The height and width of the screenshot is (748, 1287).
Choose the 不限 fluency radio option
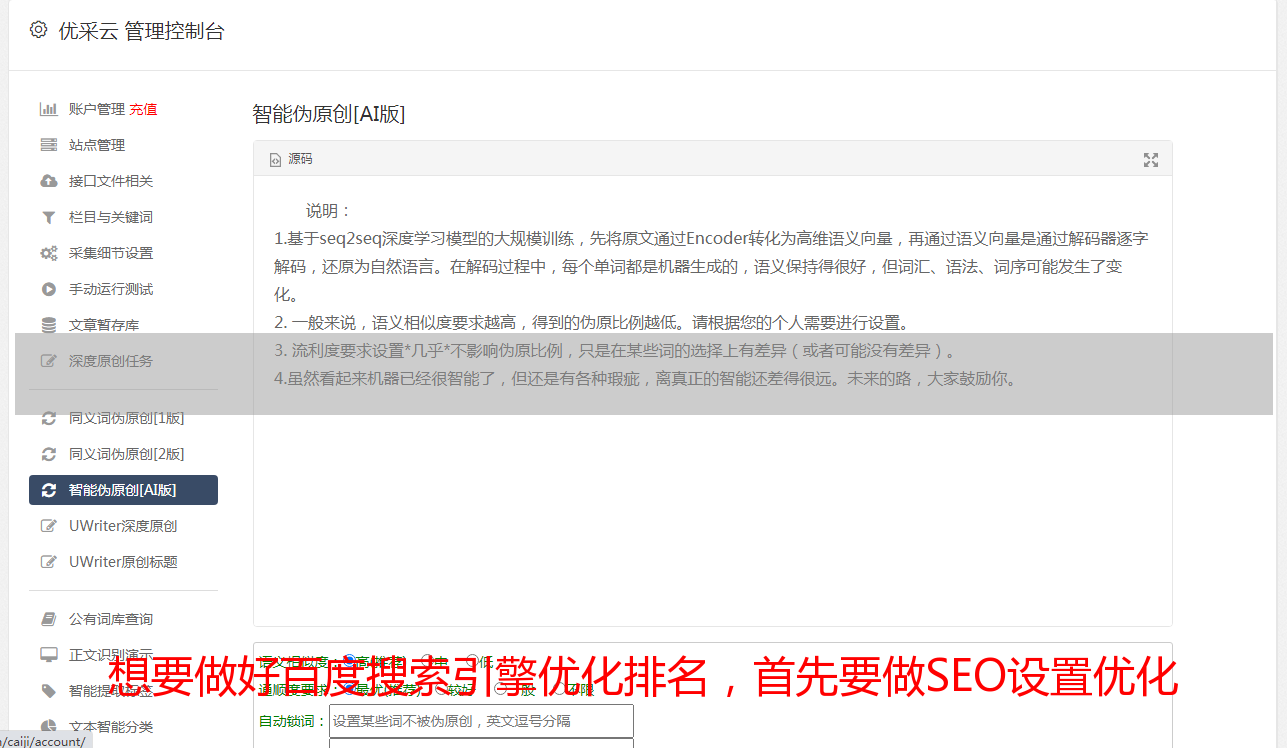(x=557, y=689)
